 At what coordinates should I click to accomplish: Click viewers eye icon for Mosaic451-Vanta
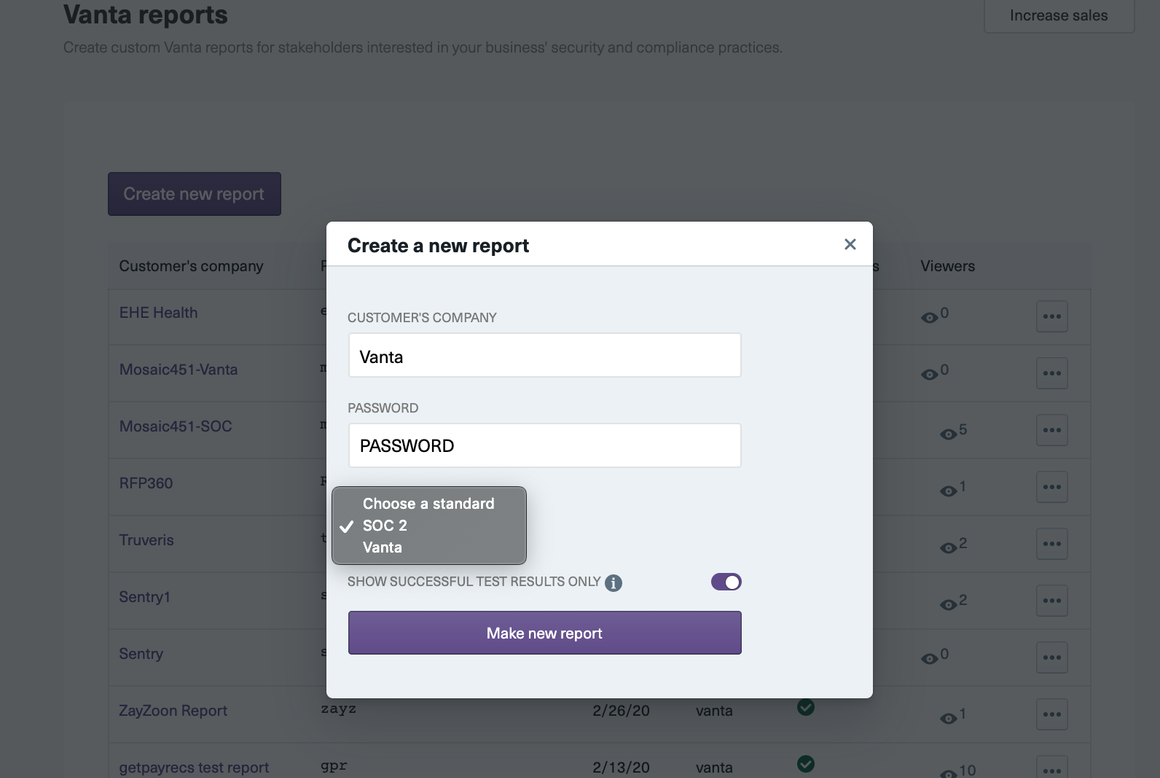pyautogui.click(x=929, y=375)
